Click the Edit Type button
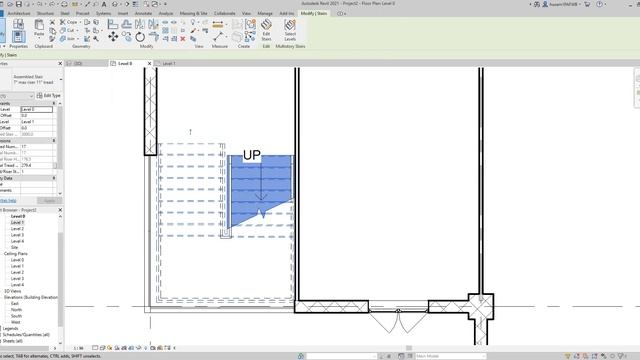Viewport: 640px width, 360px height. coord(49,96)
